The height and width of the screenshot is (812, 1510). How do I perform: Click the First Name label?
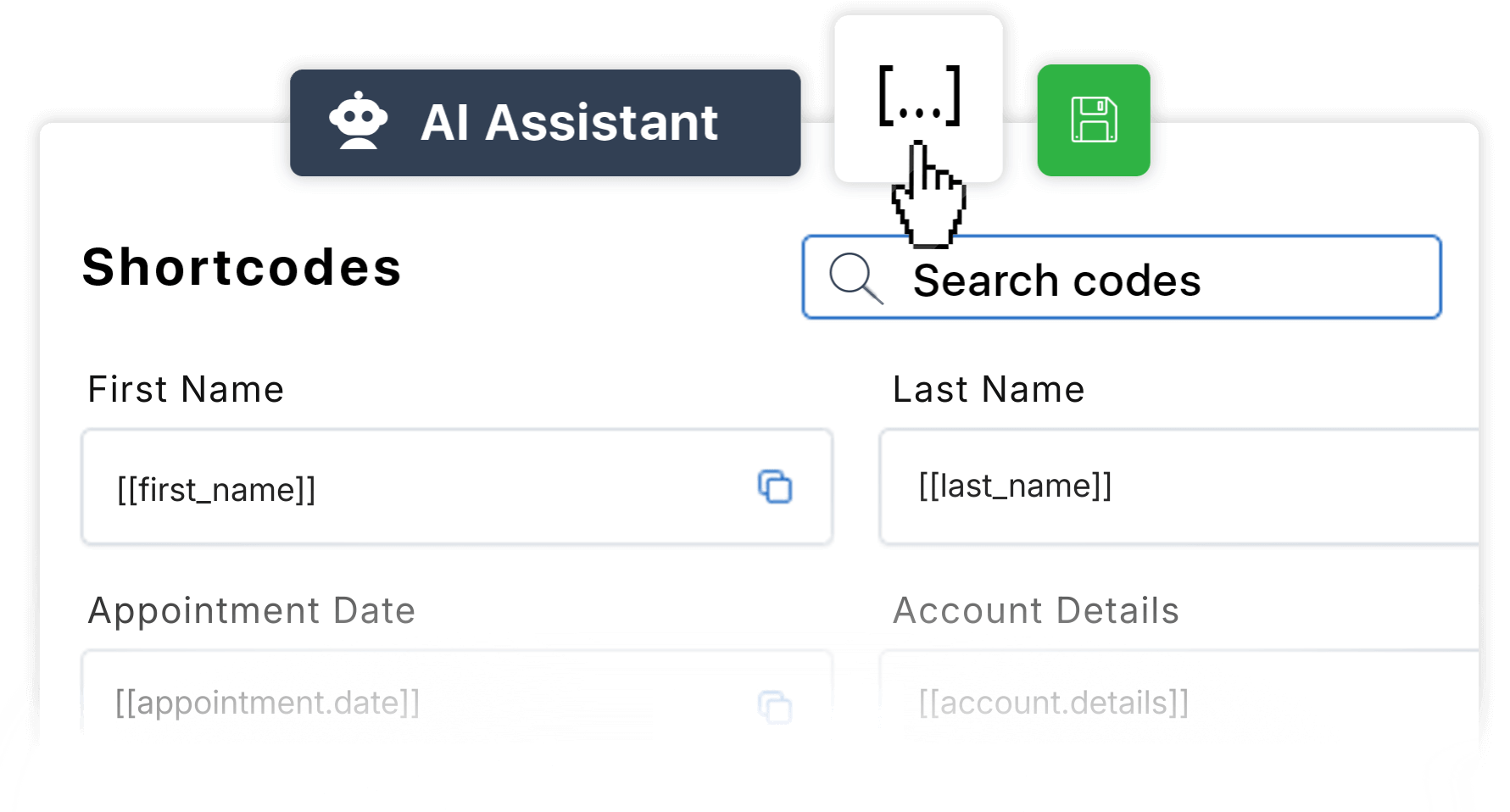click(x=186, y=390)
